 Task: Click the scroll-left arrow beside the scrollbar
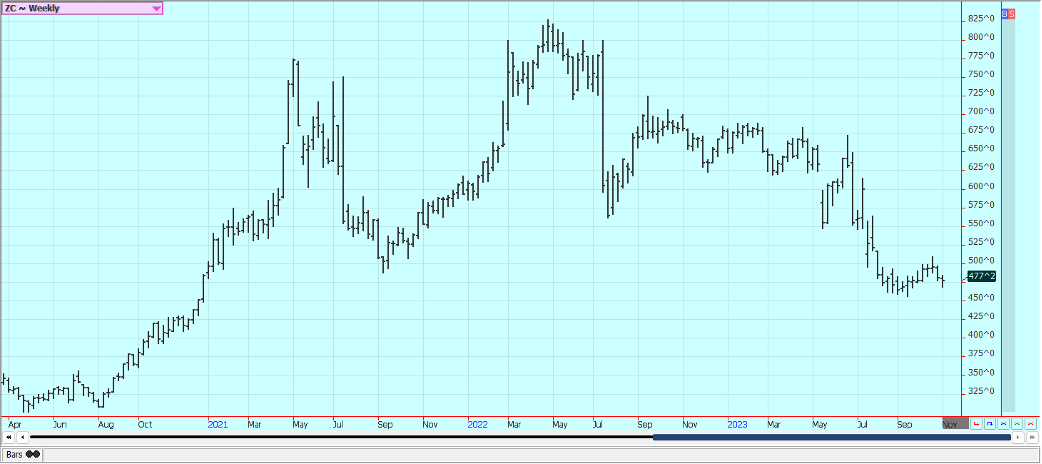pyautogui.click(x=23, y=437)
